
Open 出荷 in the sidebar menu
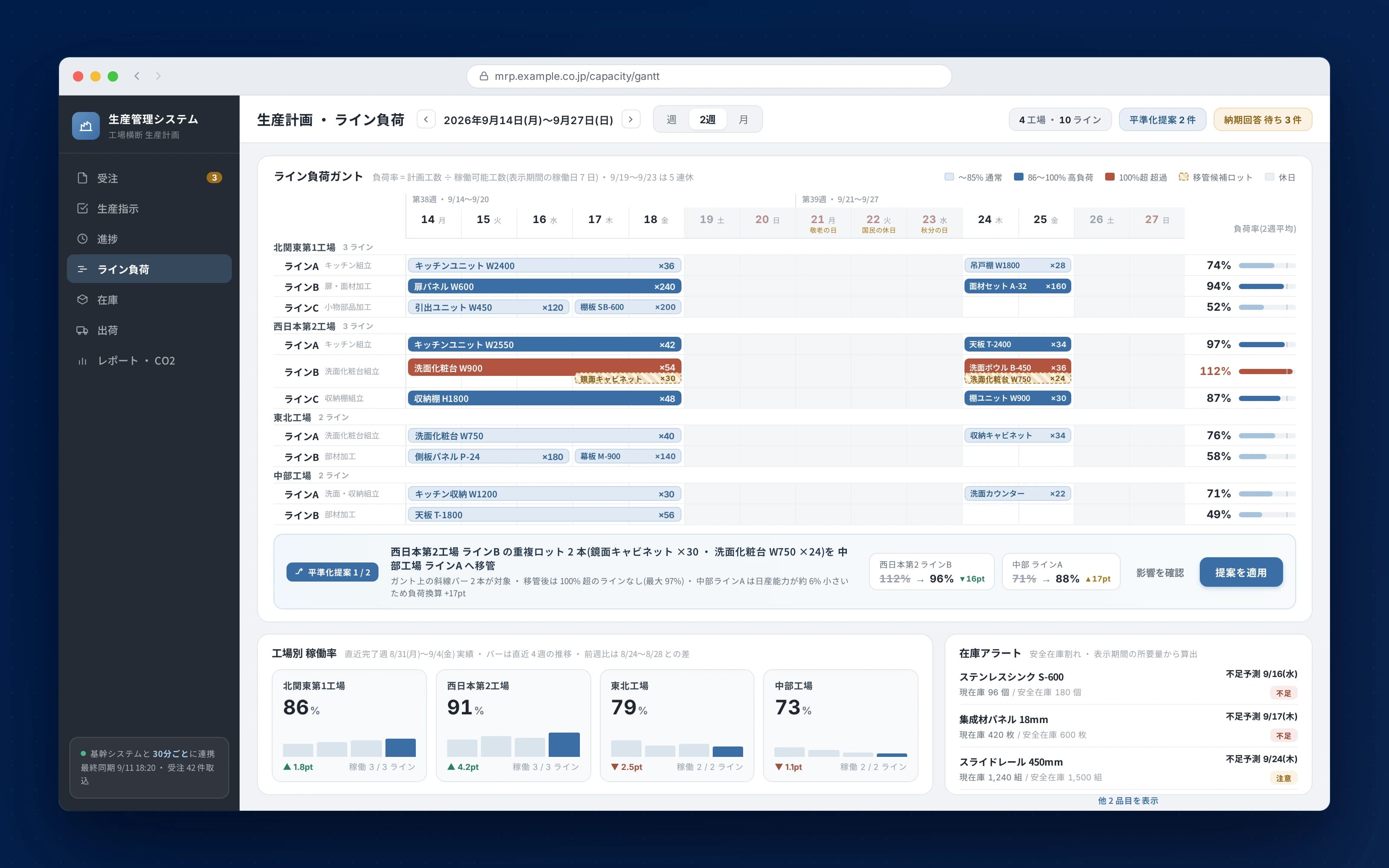pos(149,330)
